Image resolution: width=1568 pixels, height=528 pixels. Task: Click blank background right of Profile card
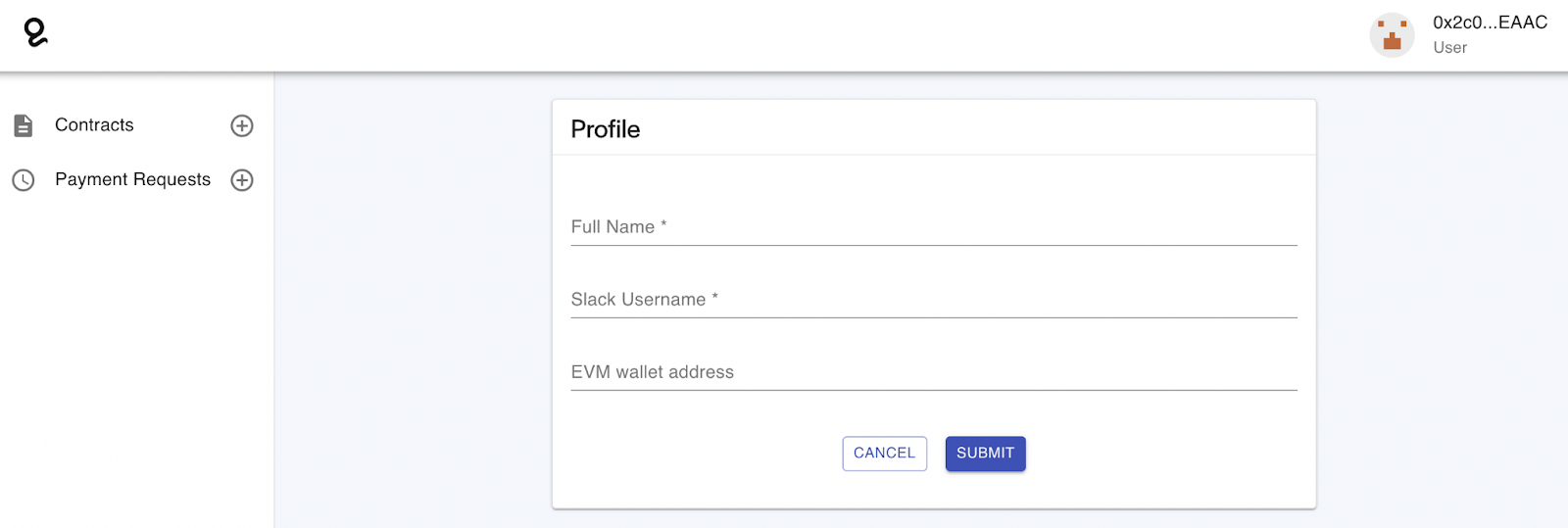(1441, 294)
